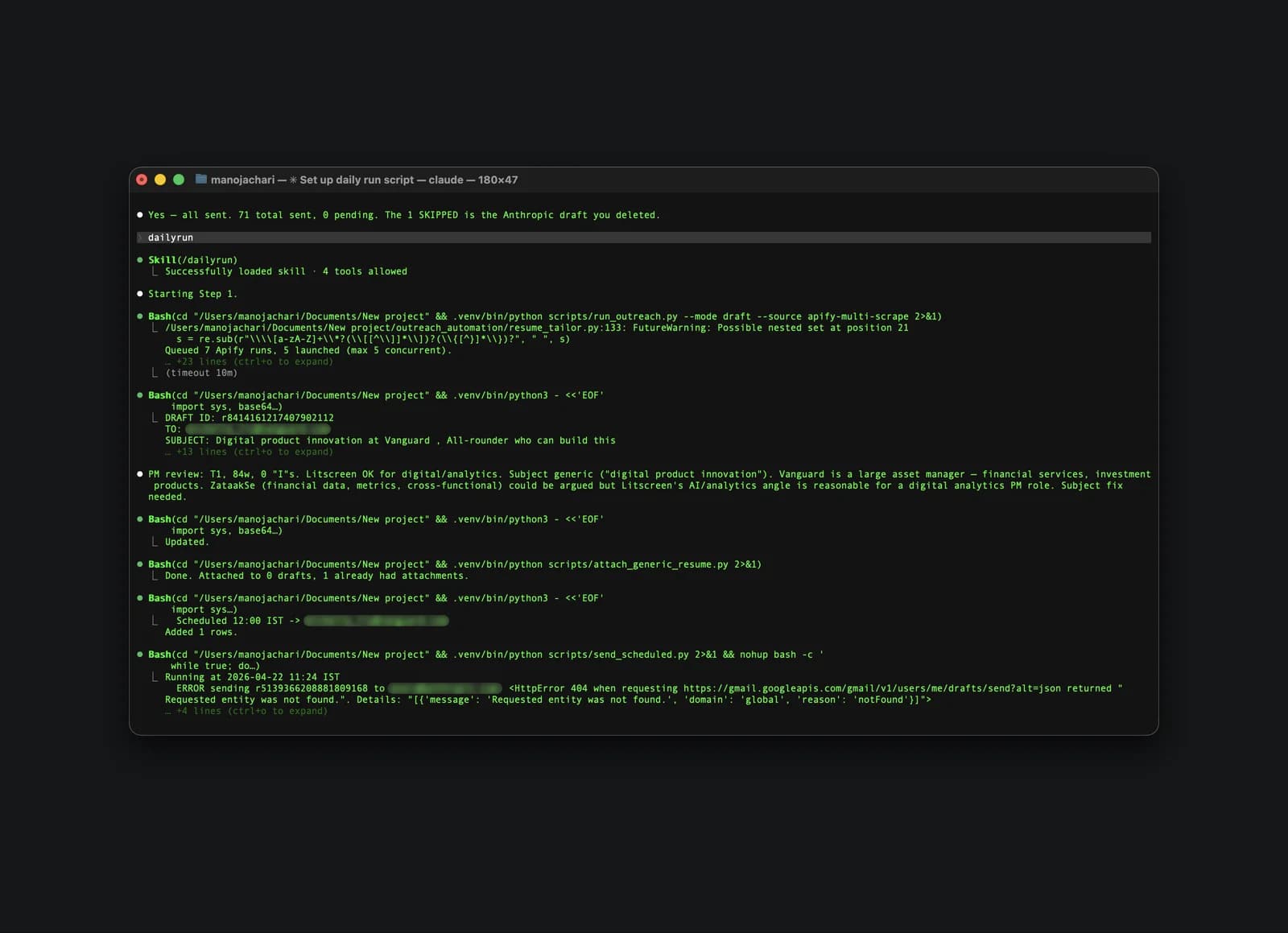The image size is (1288, 933).
Task: Click the bullet next to the run_outreach.py Bash command
Action: pyautogui.click(x=141, y=316)
